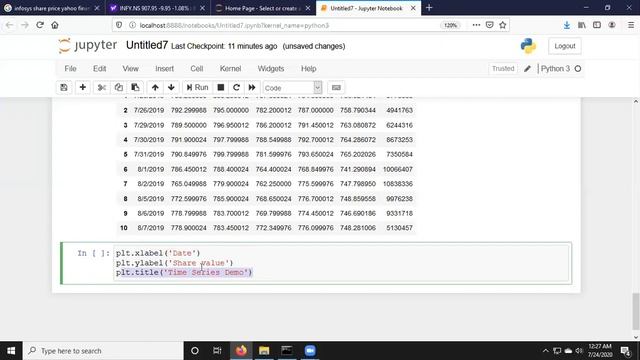
Task: Open the command palette keyboard icon
Action: click(x=336, y=87)
